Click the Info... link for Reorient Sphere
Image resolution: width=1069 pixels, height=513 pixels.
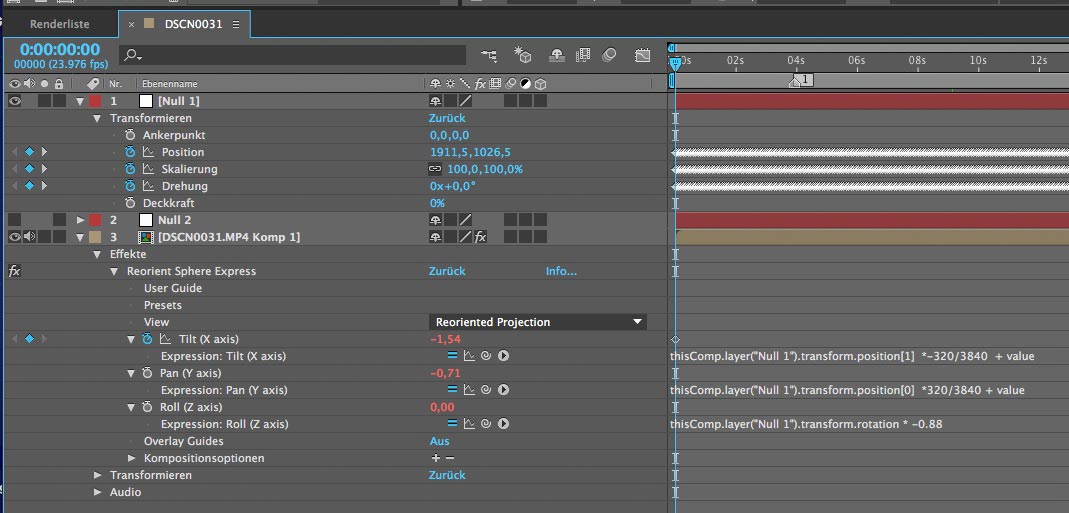[x=561, y=271]
